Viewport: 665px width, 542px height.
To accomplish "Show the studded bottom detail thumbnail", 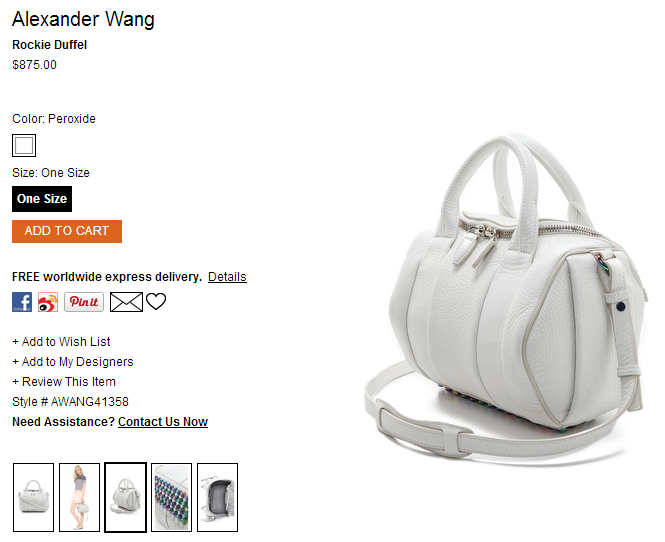I will click(171, 497).
